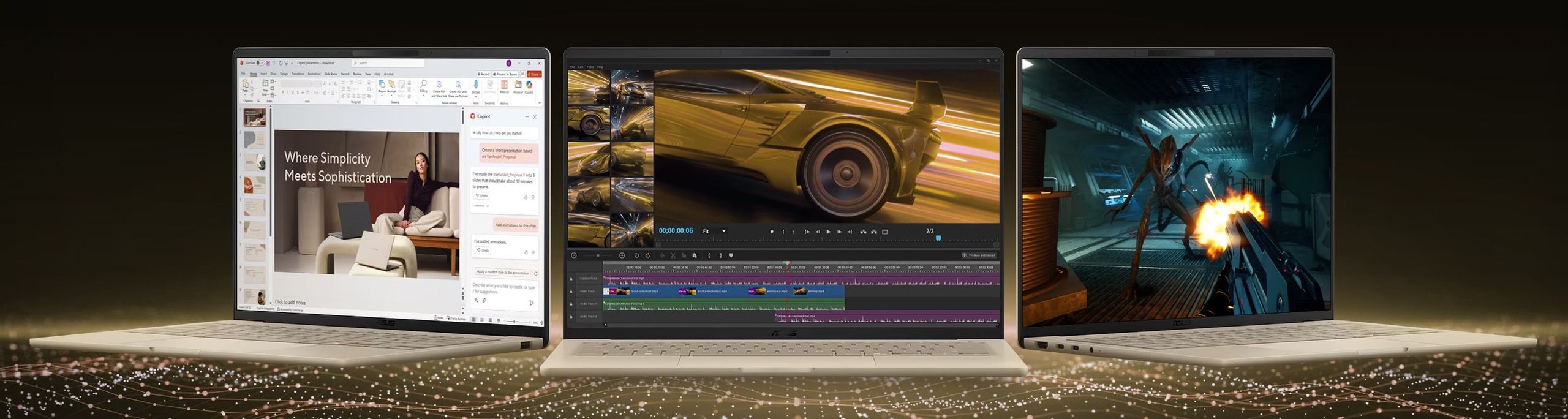Click the undo icon in timeline toolbar
Viewport: 1568px width, 419px height.
636,255
